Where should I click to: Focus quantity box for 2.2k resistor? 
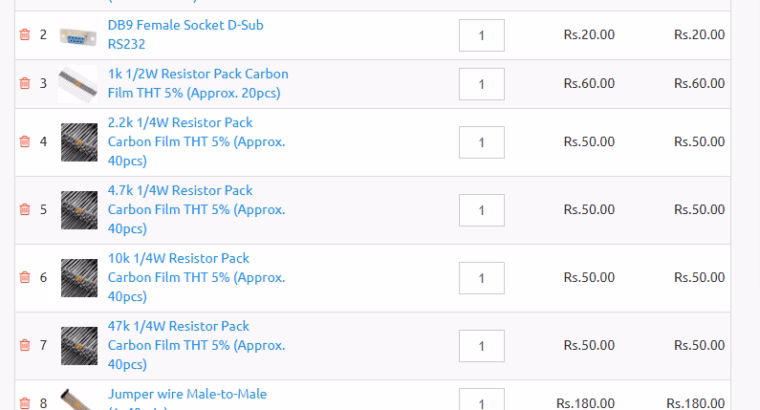(x=481, y=142)
